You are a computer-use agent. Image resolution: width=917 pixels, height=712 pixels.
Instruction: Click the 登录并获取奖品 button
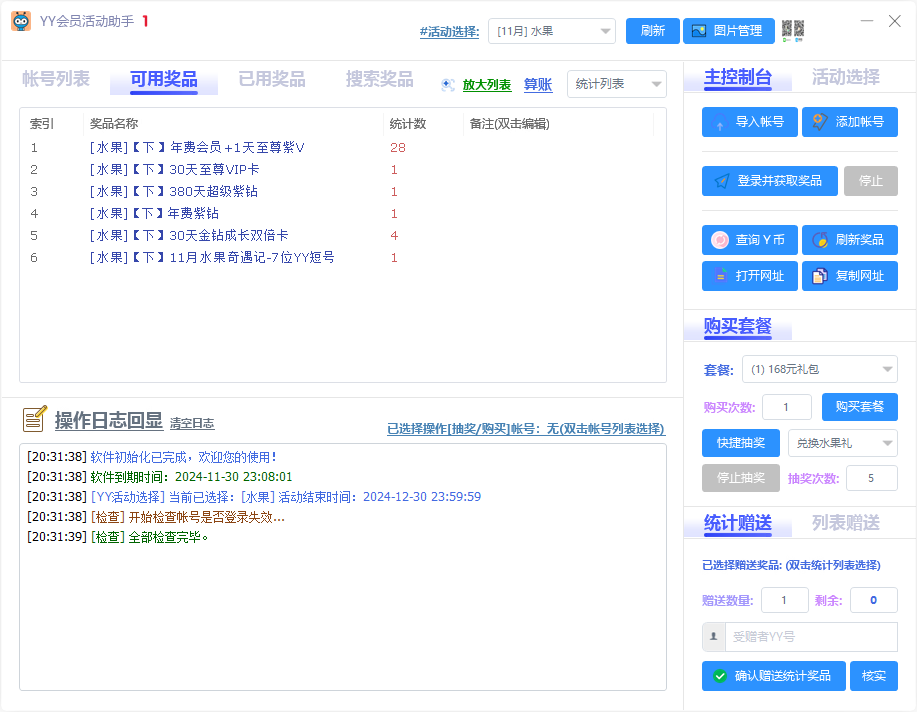click(770, 181)
